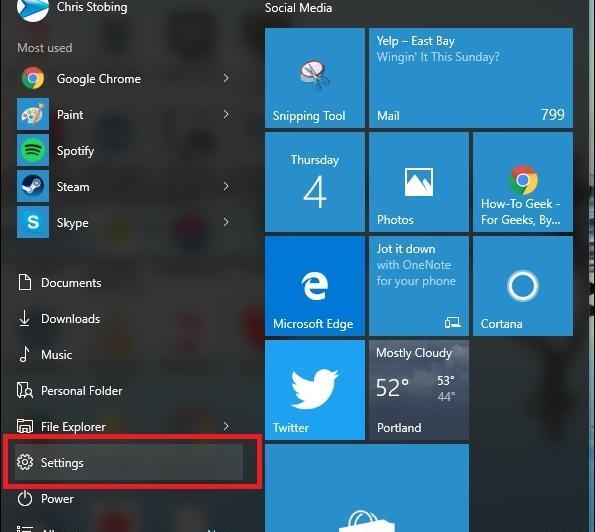Open the Jot it down OneNote tile
The image size is (595, 532).
click(419, 286)
